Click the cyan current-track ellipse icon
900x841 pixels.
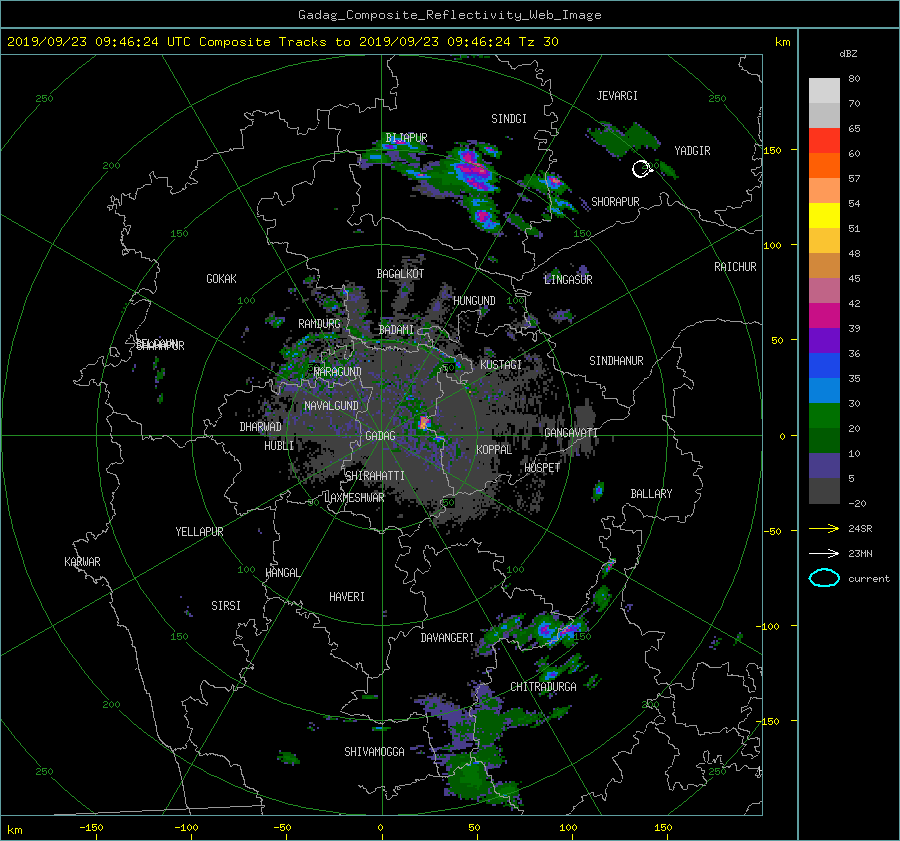824,578
